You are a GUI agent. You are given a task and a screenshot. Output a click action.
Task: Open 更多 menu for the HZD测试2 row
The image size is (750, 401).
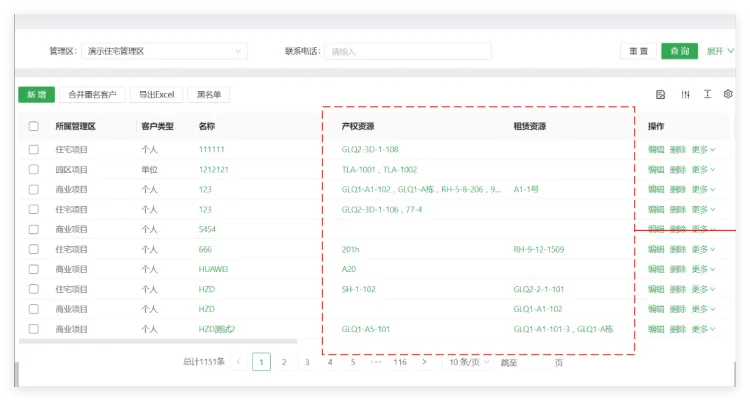pyautogui.click(x=703, y=329)
